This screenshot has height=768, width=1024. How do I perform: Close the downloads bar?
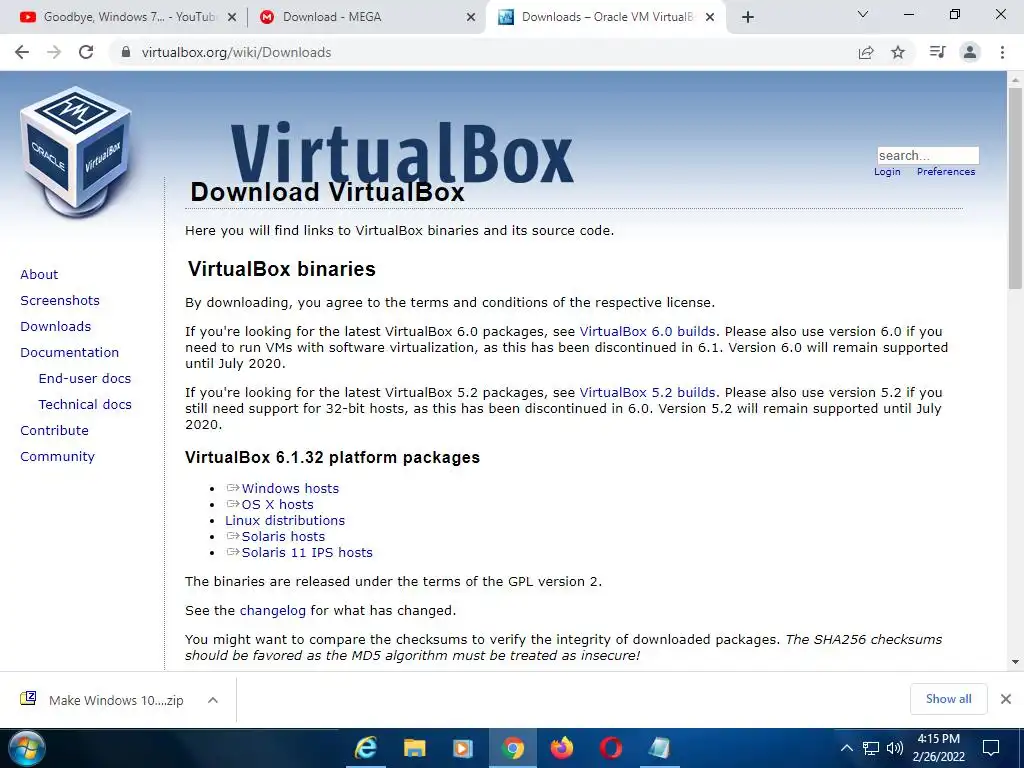coord(1006,699)
